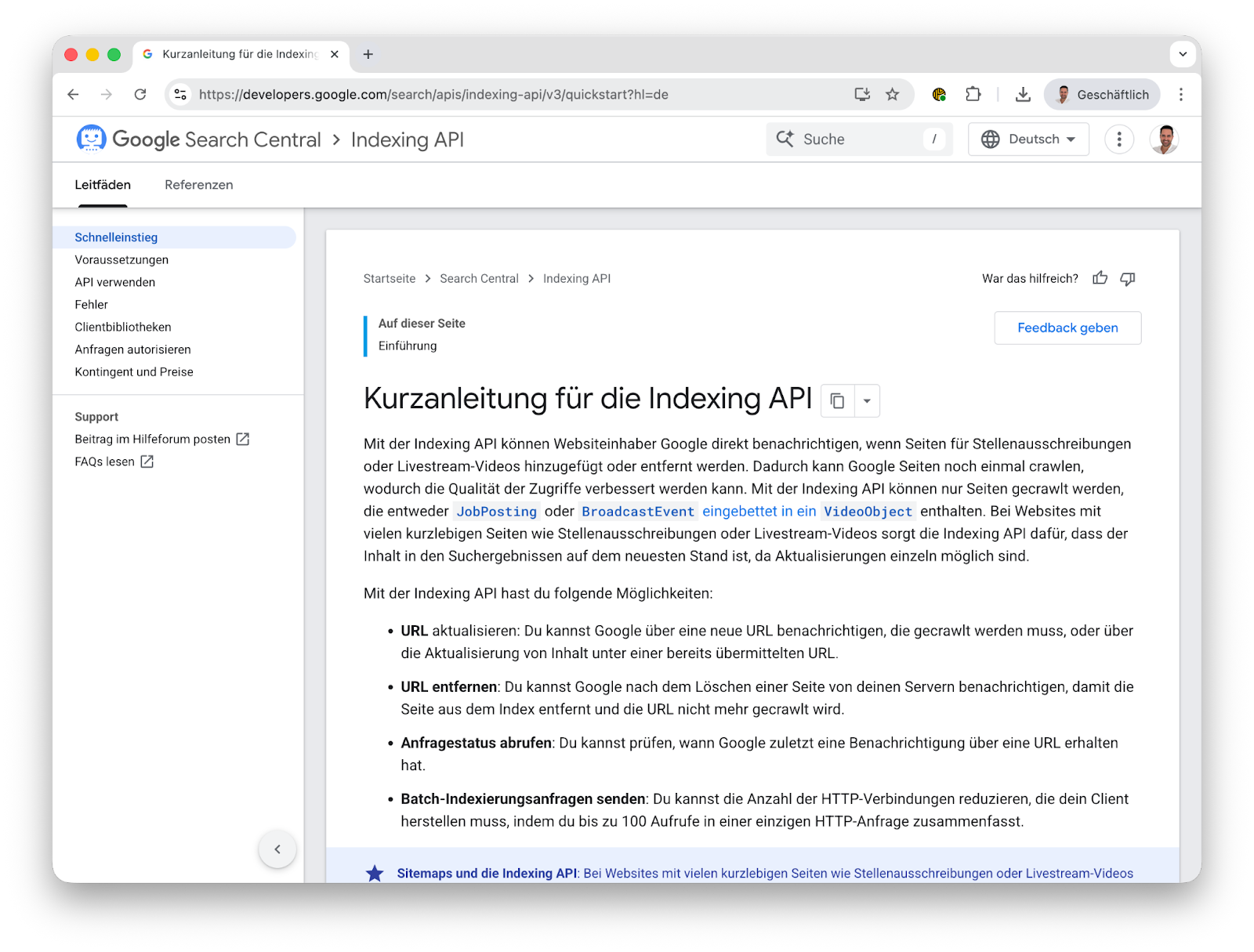
Task: Open Beitrag im Hilfeforum posten link
Action: pyautogui.click(x=161, y=440)
